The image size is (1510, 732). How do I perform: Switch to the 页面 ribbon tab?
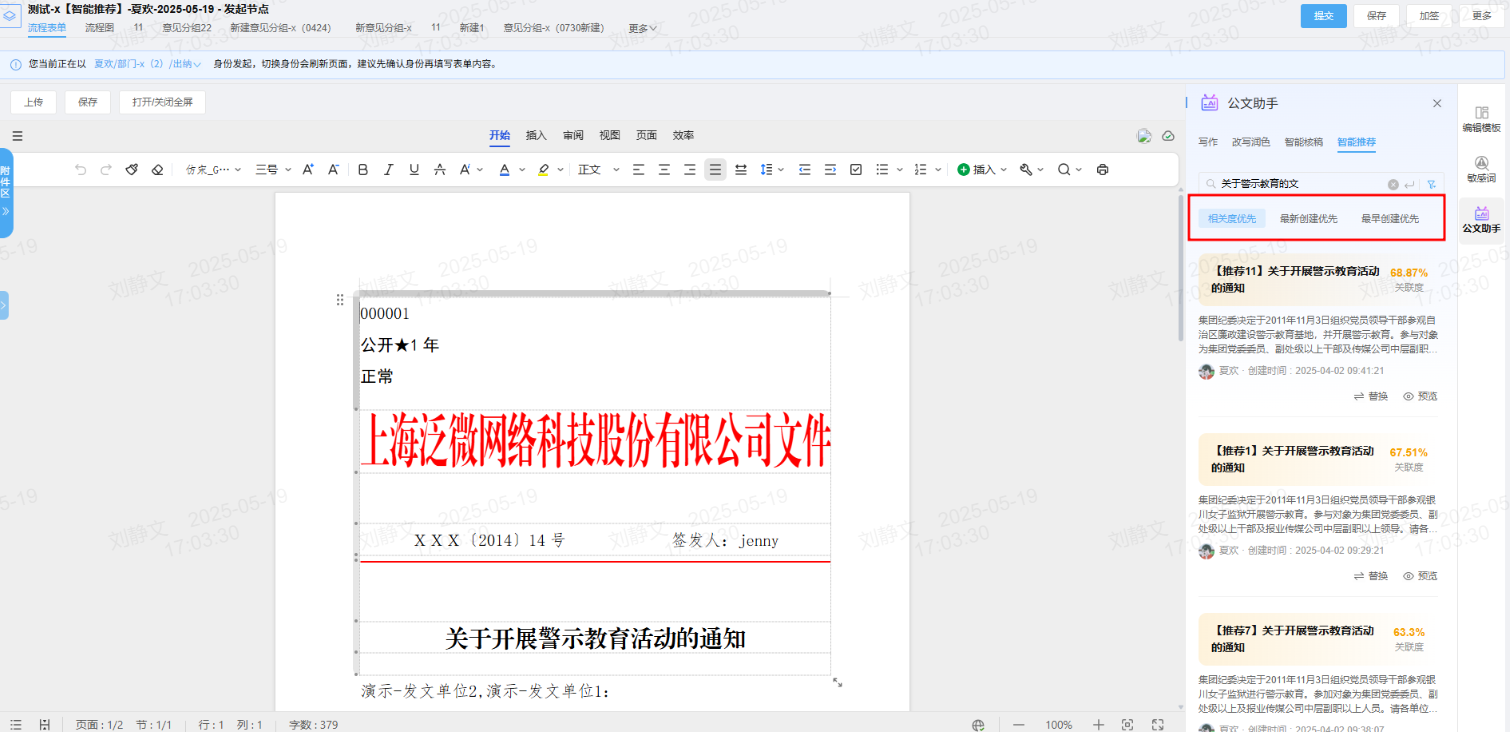pos(647,135)
